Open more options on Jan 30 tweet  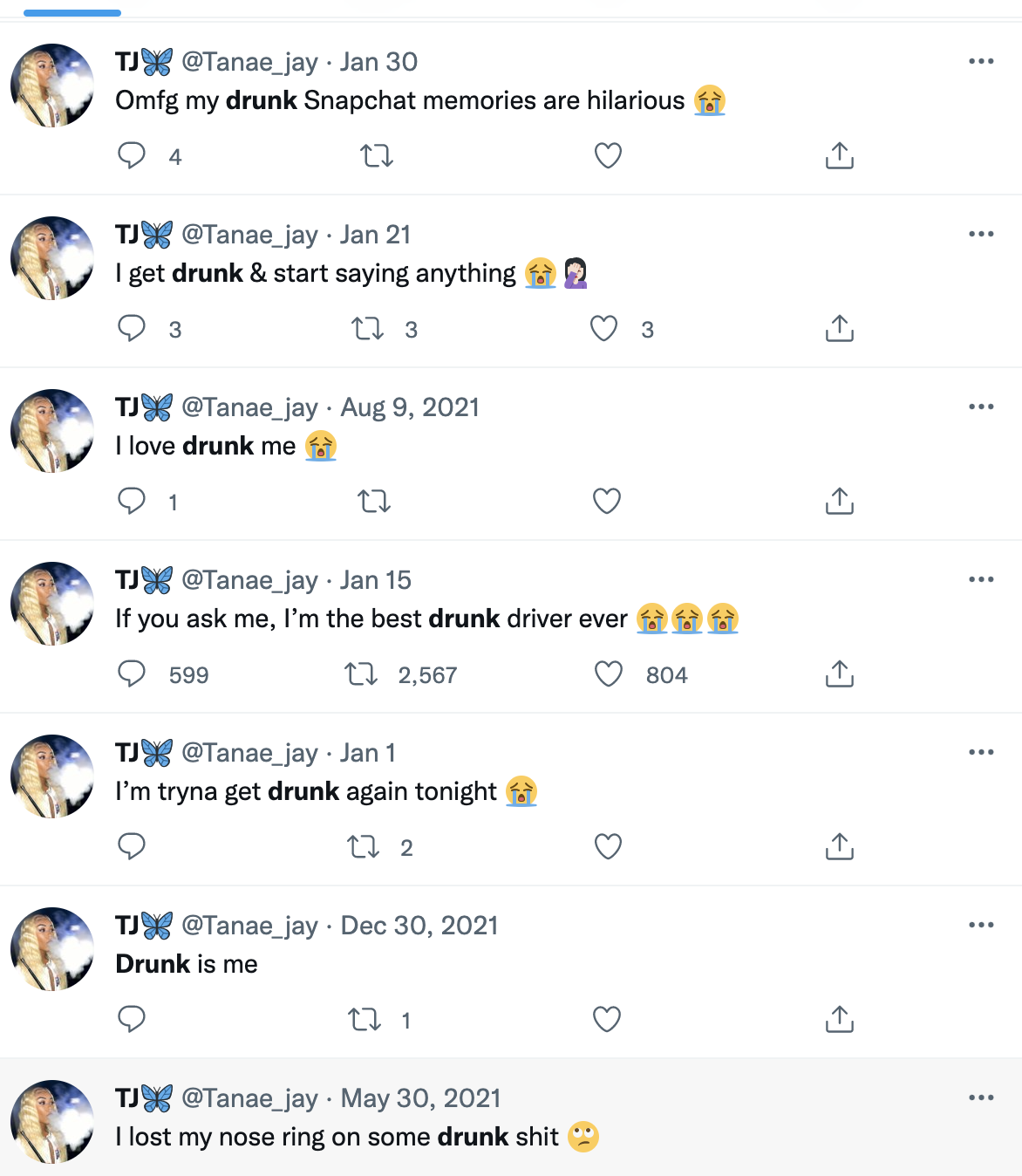(x=981, y=61)
